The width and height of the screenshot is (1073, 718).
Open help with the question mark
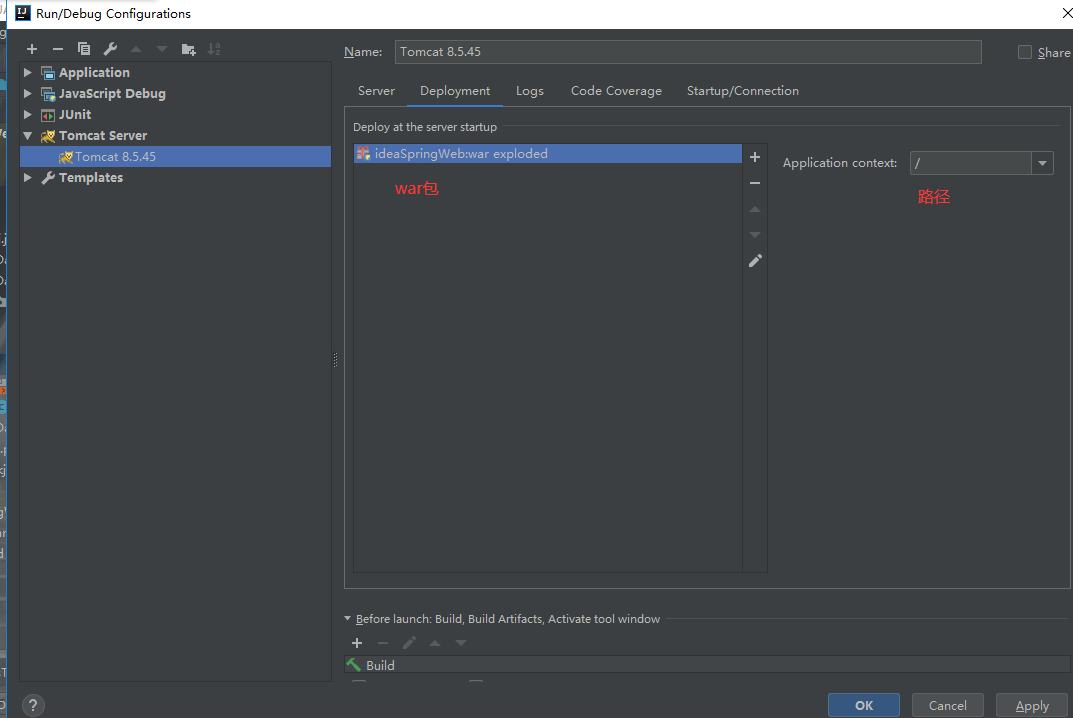(33, 705)
